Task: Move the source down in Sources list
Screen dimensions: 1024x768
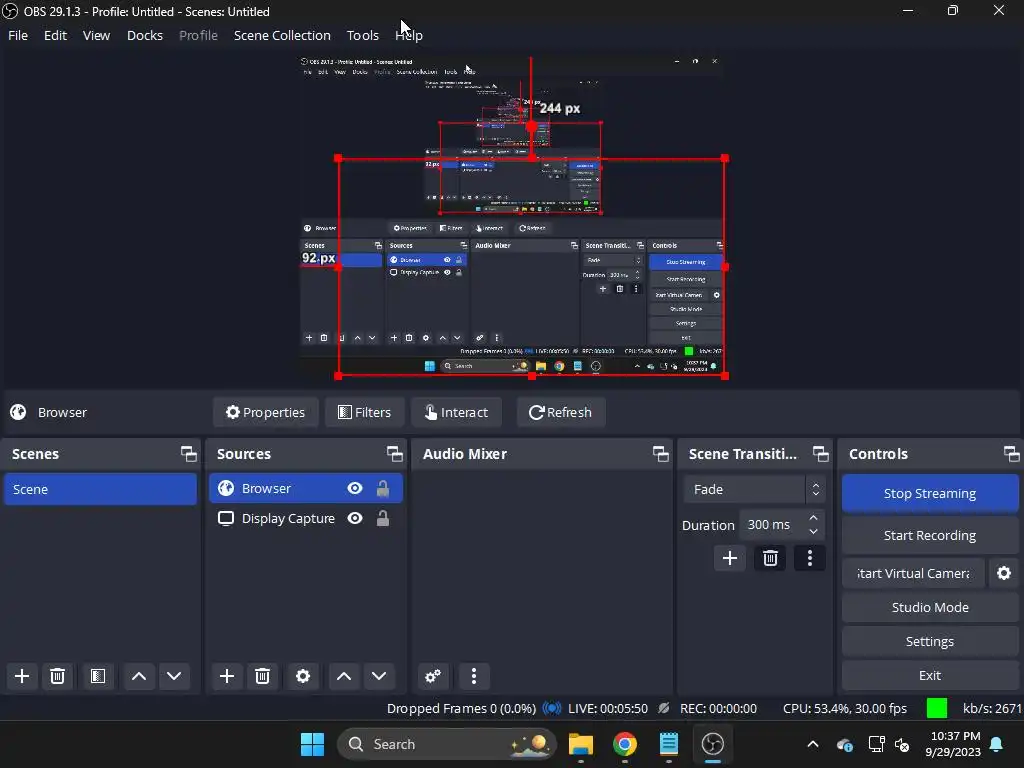Action: click(x=379, y=676)
